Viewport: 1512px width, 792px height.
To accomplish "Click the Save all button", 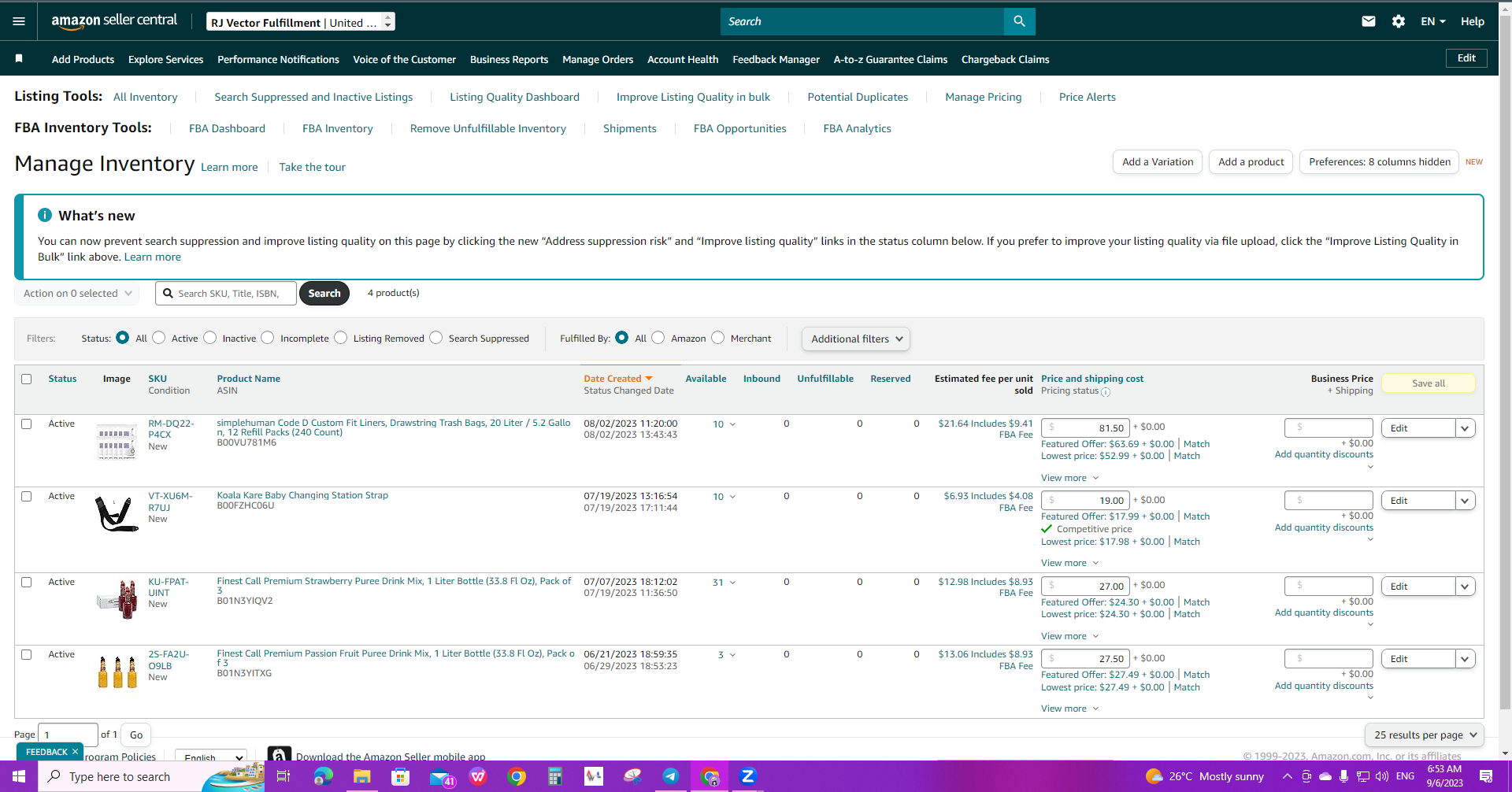I will 1429,383.
